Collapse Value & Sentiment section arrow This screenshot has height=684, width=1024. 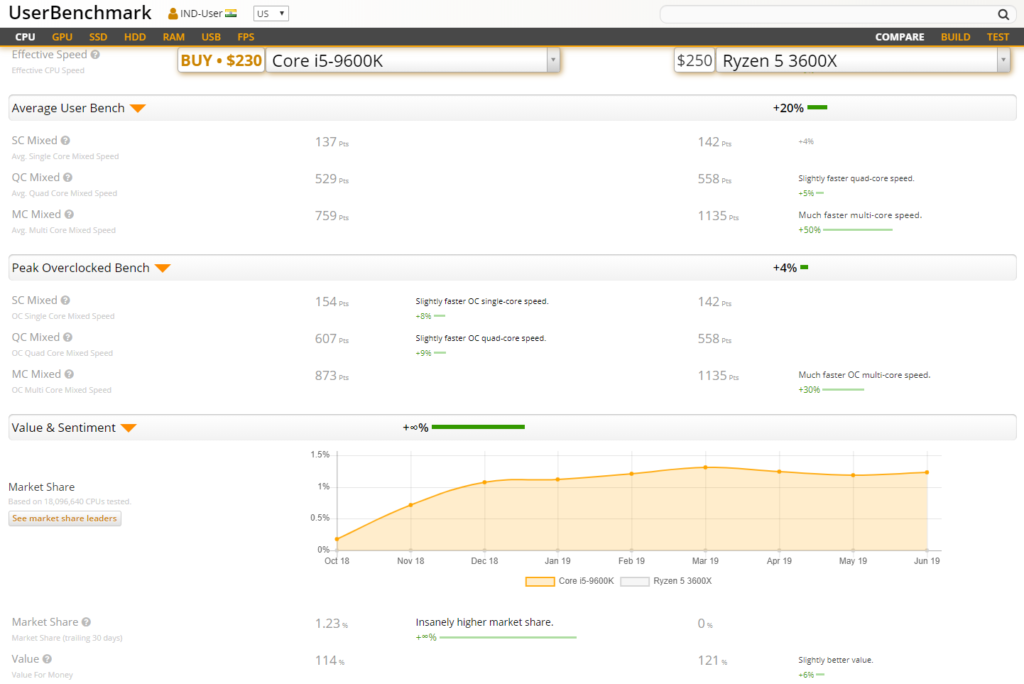tap(129, 429)
